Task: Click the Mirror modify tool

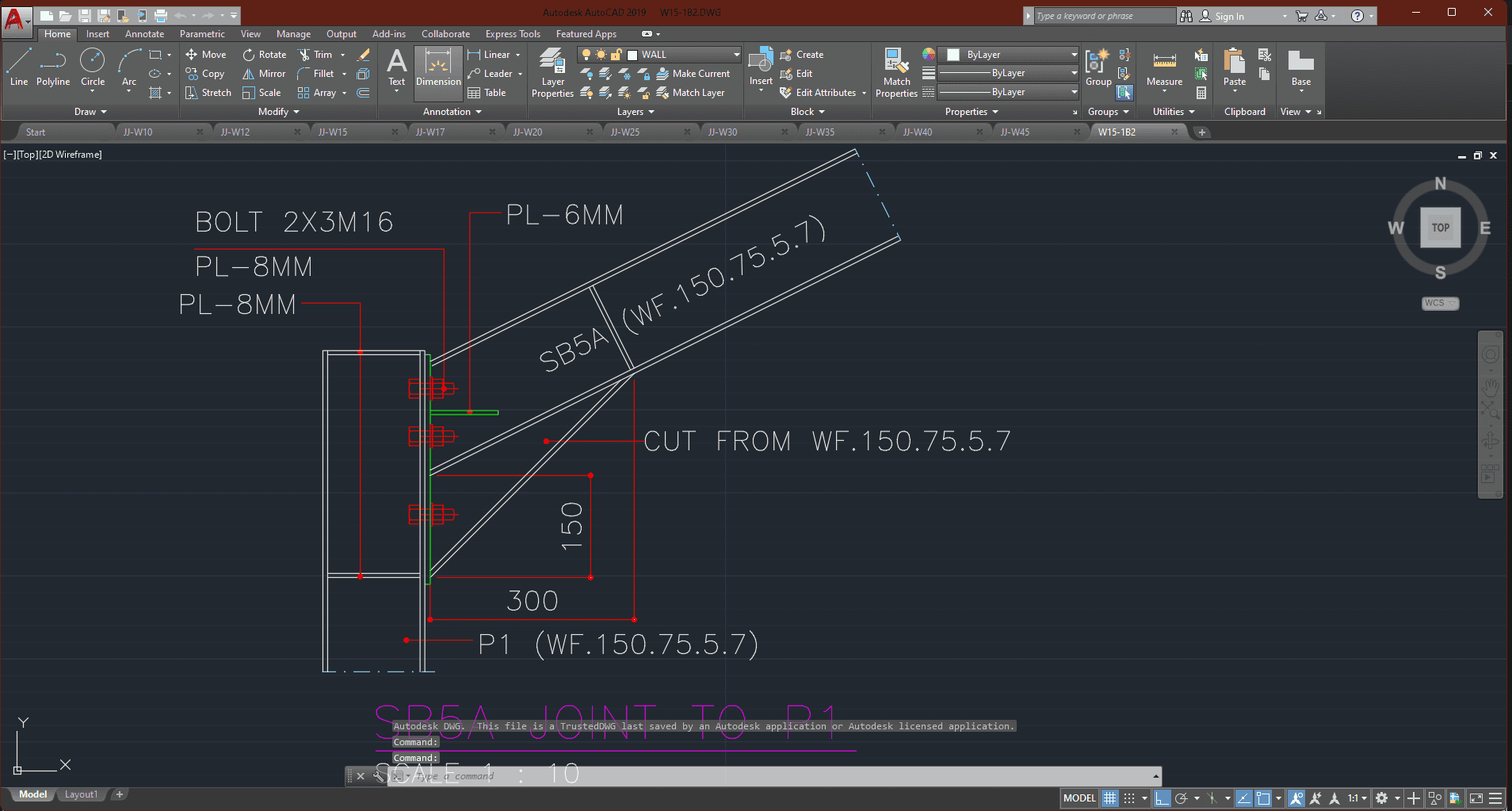Action: tap(264, 74)
